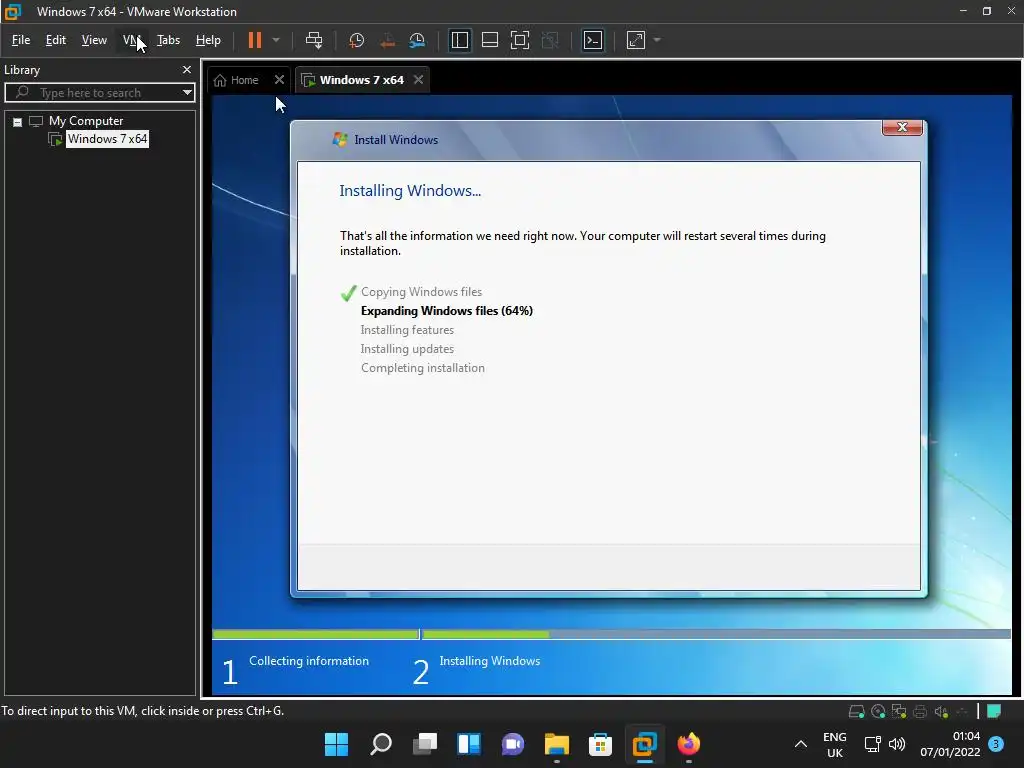Viewport: 1024px width, 768px height.
Task: Select Windows 7 x64 in the library tree
Action: [107, 139]
